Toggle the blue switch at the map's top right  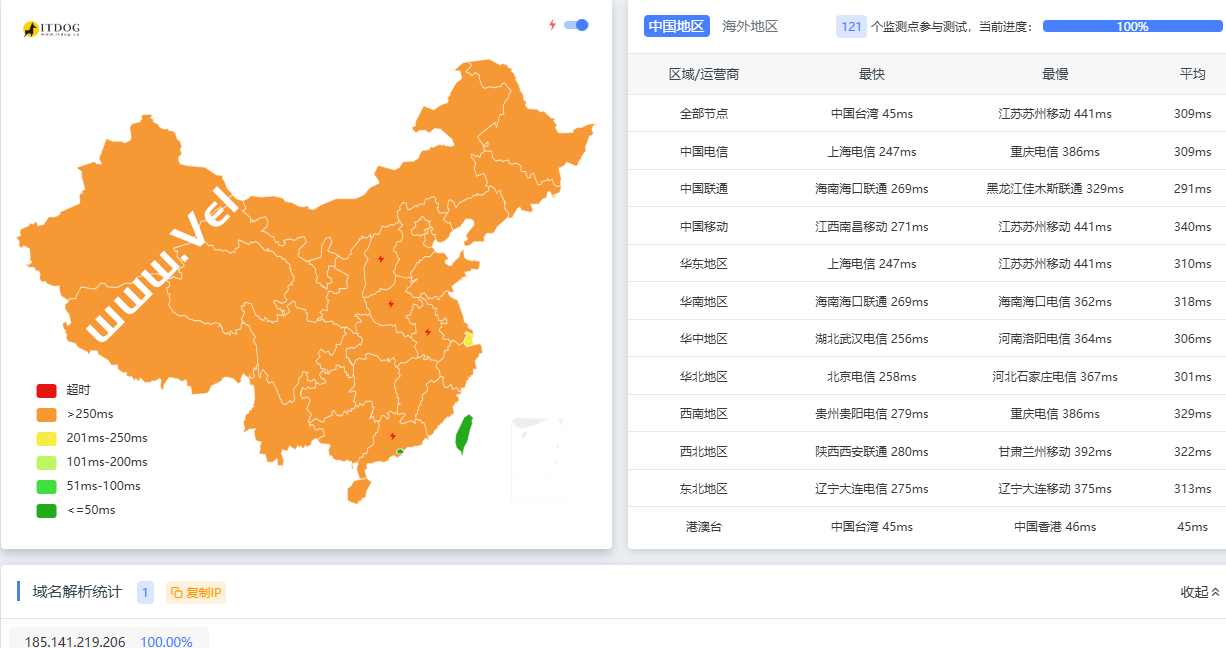576,25
